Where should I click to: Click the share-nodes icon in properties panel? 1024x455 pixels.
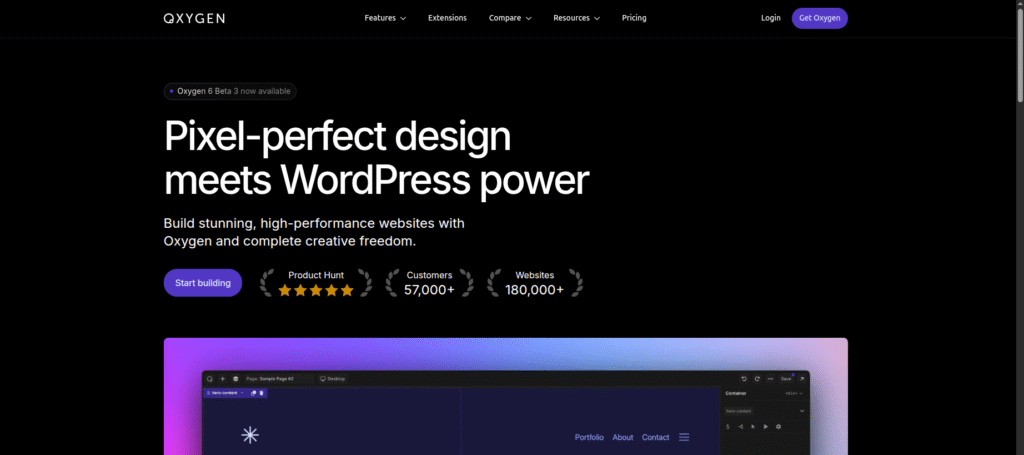[x=741, y=427]
